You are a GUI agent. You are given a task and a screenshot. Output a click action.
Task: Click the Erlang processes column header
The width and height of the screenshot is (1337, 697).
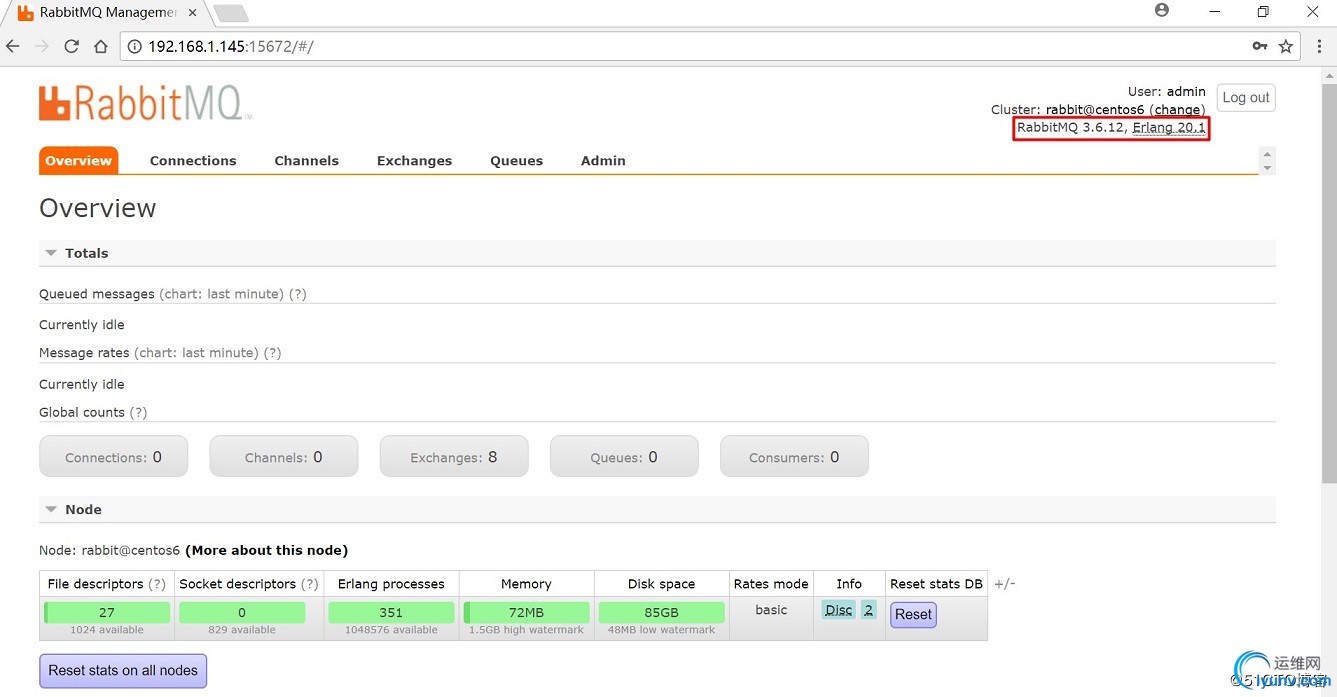(x=391, y=584)
